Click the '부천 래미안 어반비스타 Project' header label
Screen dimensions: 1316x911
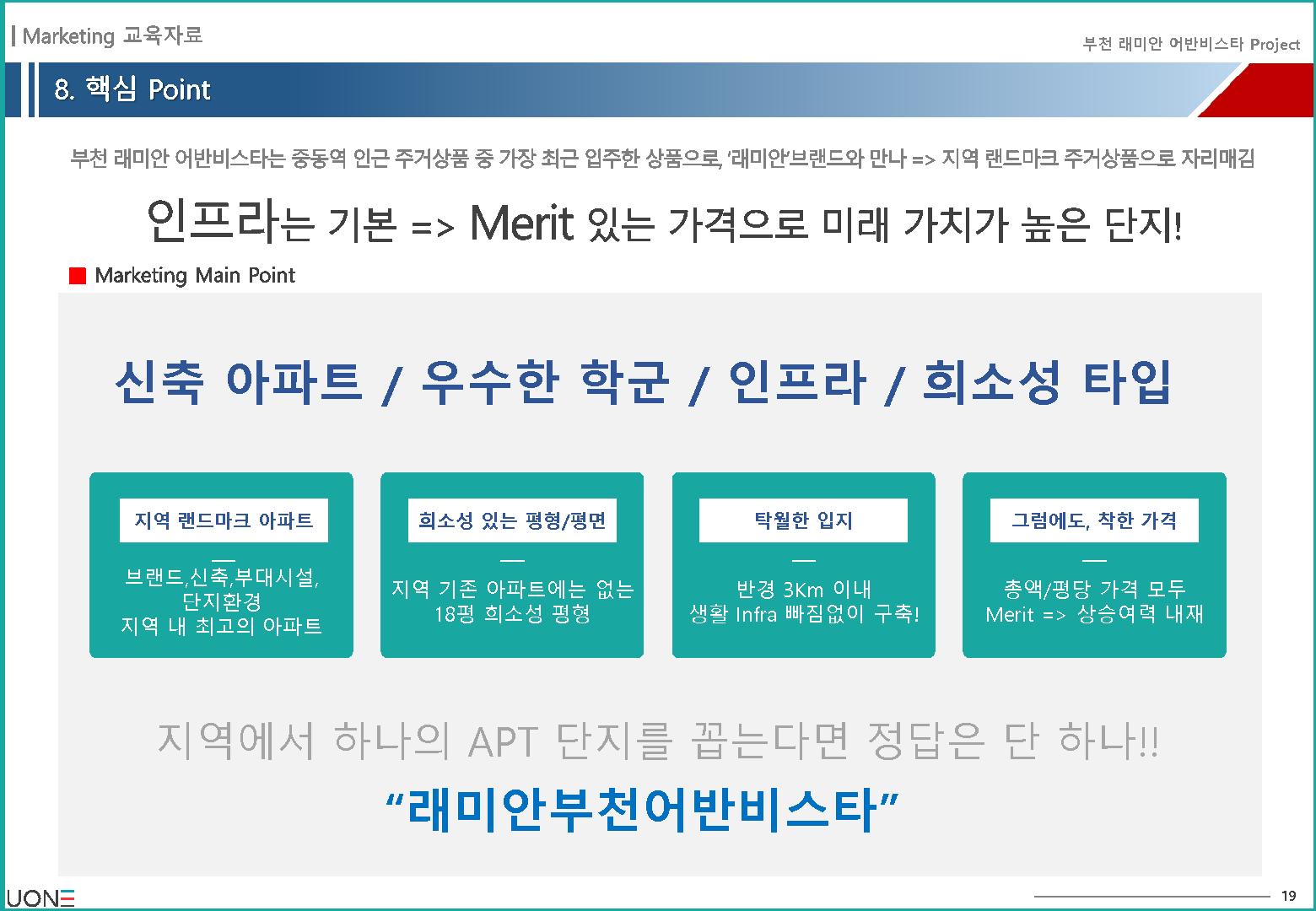click(1191, 45)
